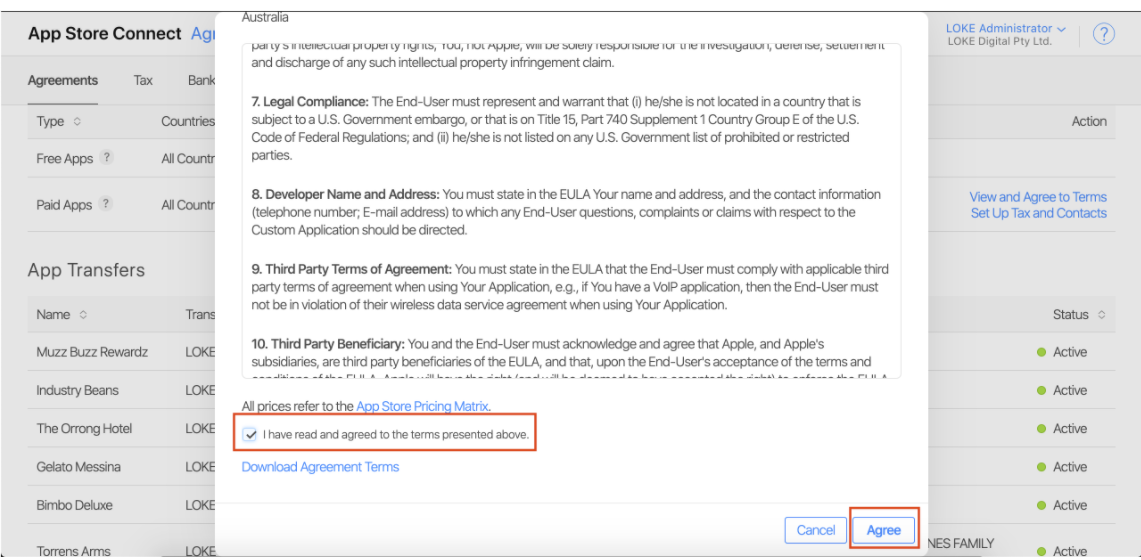The image size is (1141, 560).
Task: Click the Paid Apps info question icon
Action: (106, 204)
